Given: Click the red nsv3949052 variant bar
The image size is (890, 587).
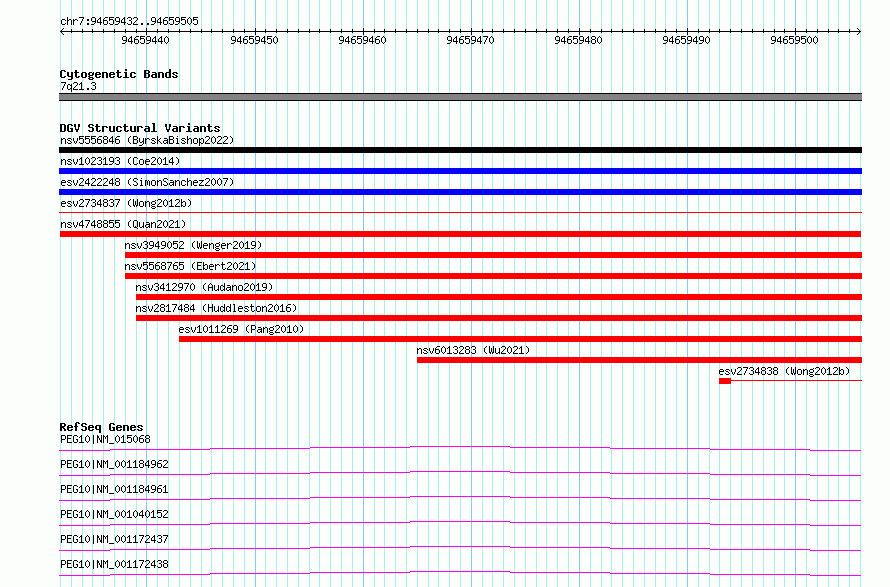Looking at the screenshot, I should point(493,255).
